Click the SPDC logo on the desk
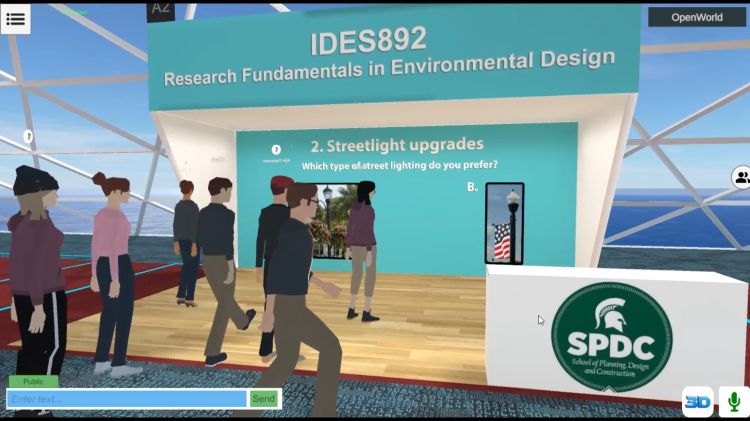 (x=611, y=335)
